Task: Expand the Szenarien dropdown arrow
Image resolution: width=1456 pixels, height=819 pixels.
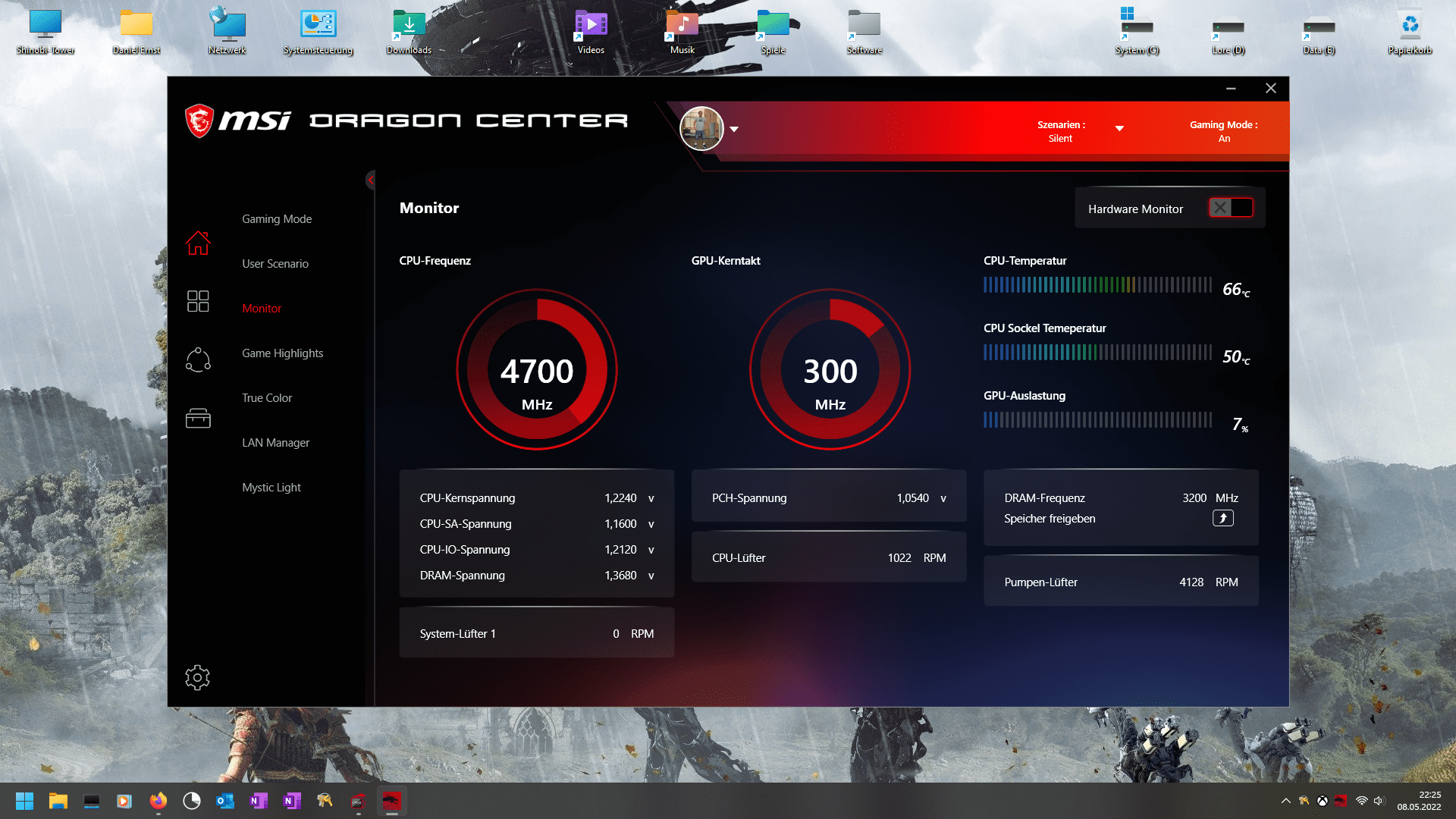Action: (1119, 129)
